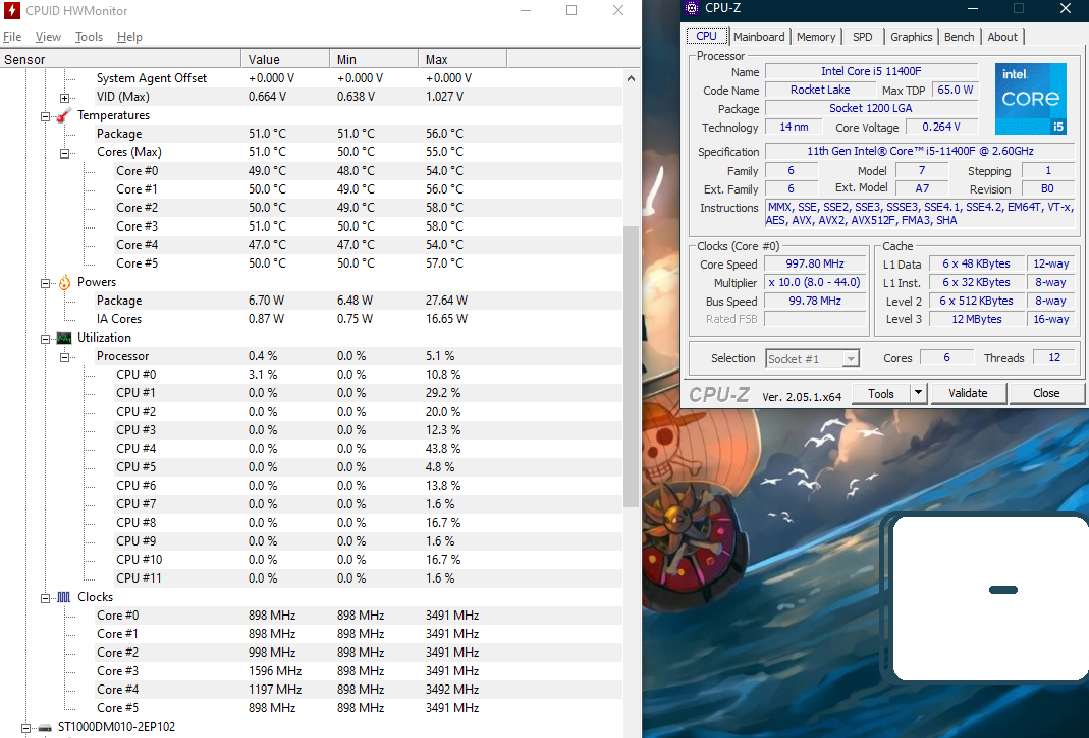Switch to the SPD tab in CPU-Z
Viewport: 1089px width, 738px height.
(x=863, y=37)
